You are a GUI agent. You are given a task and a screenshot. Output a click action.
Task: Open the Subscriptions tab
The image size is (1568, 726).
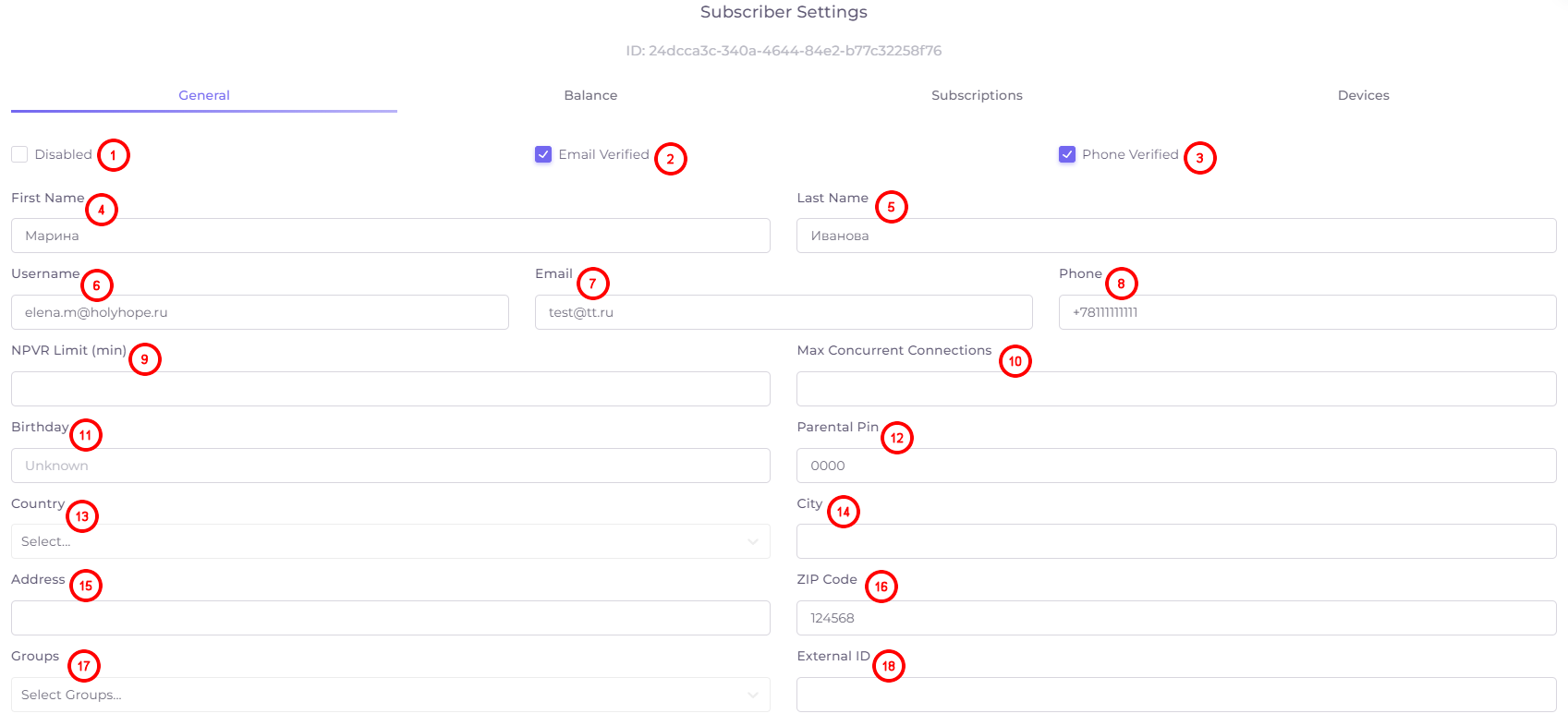(977, 95)
